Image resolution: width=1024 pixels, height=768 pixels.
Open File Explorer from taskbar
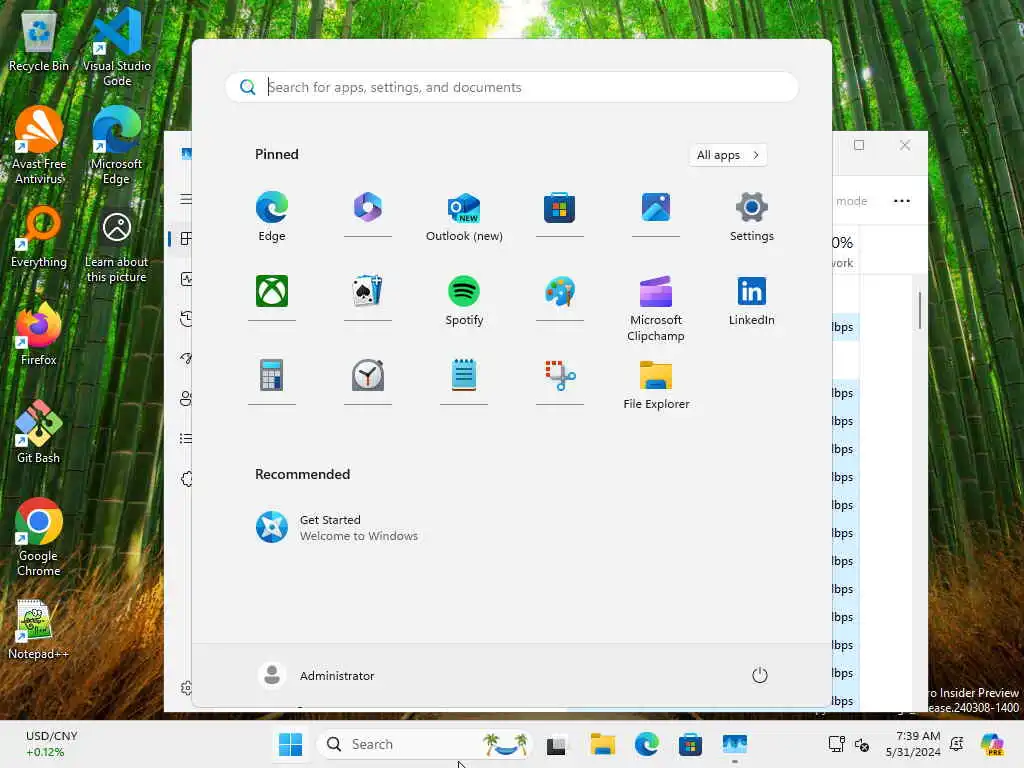click(602, 744)
